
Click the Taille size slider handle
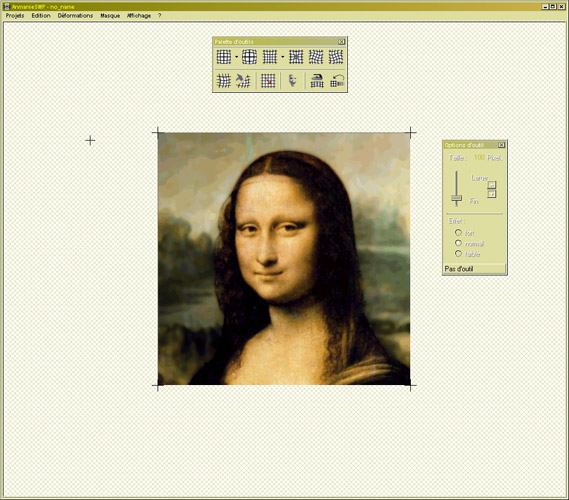click(457, 198)
